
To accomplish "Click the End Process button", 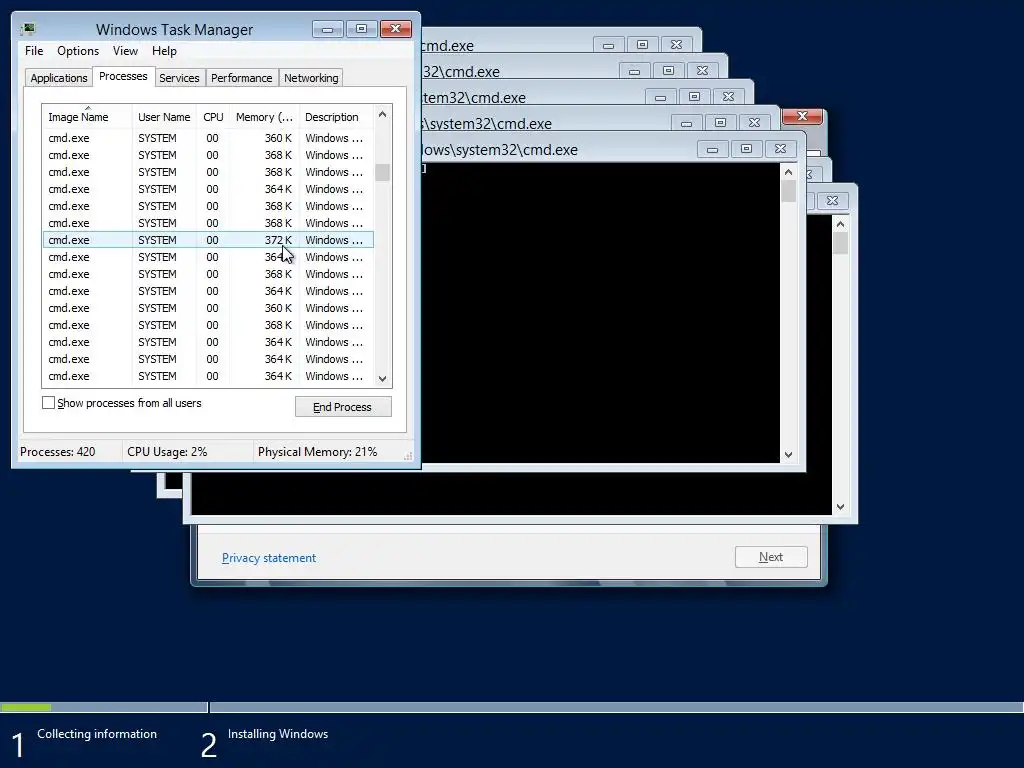I will click(x=343, y=407).
